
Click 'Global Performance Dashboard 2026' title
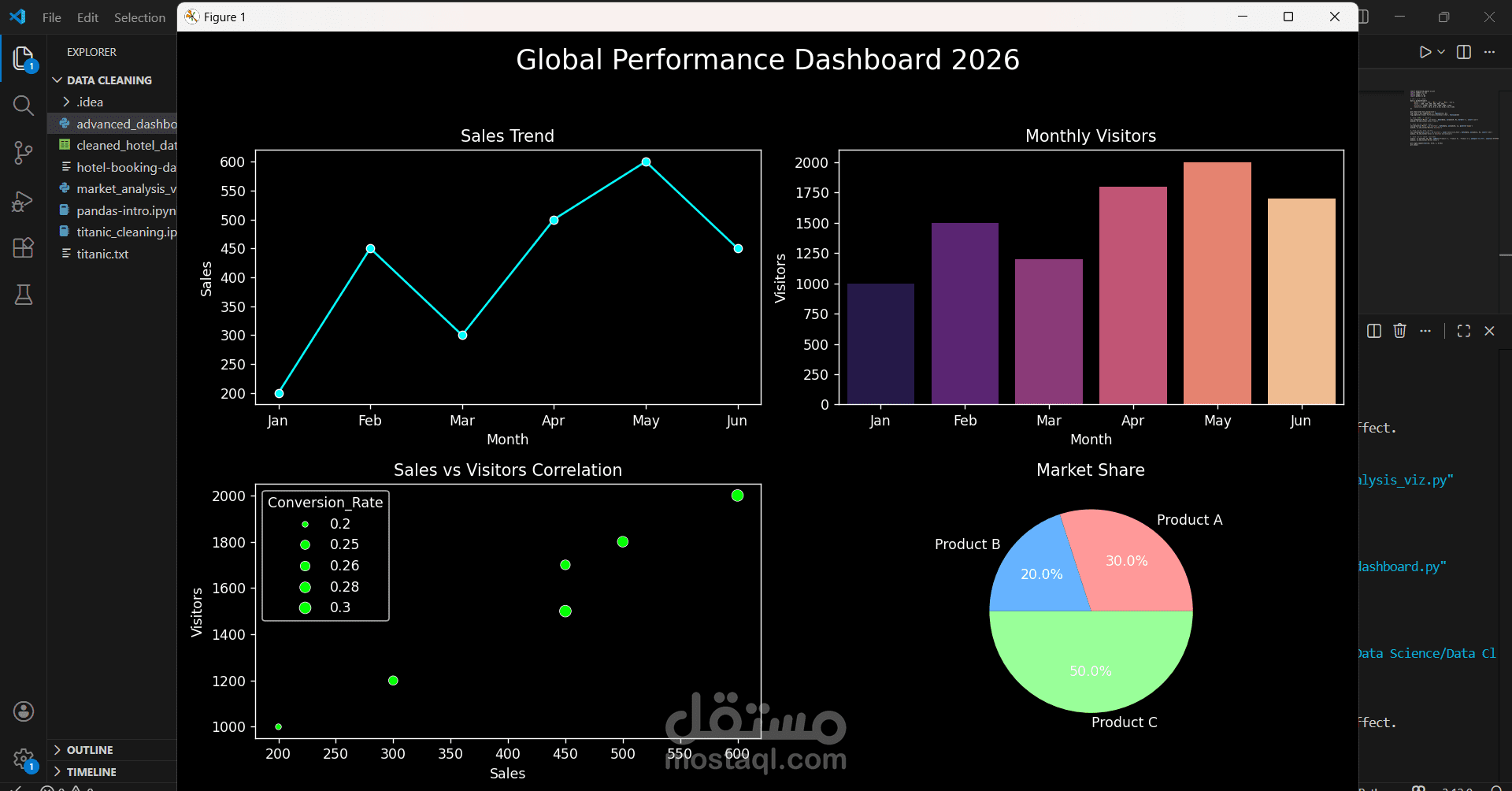pyautogui.click(x=768, y=60)
